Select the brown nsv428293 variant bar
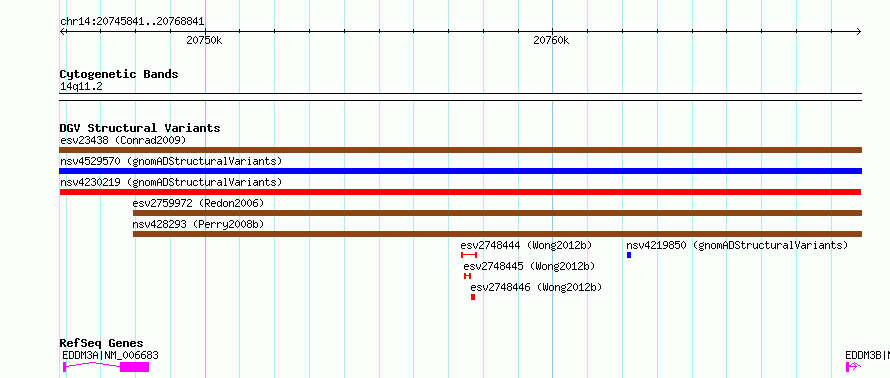Viewport: 890px width, 378px height. tap(497, 234)
